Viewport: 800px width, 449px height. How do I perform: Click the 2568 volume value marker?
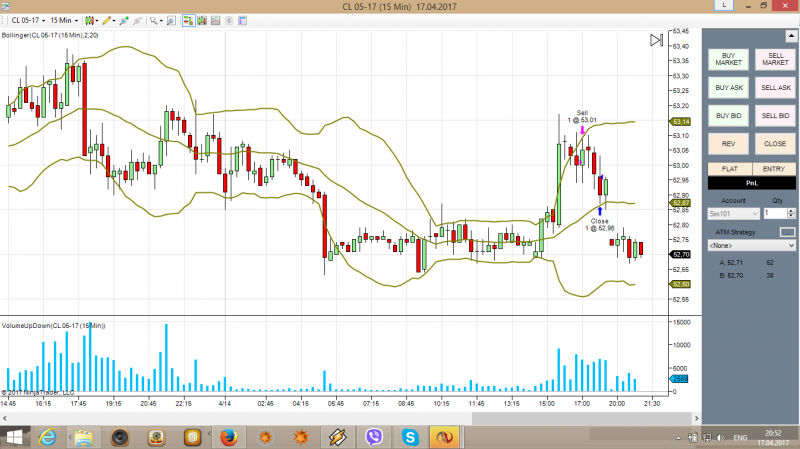[x=679, y=379]
